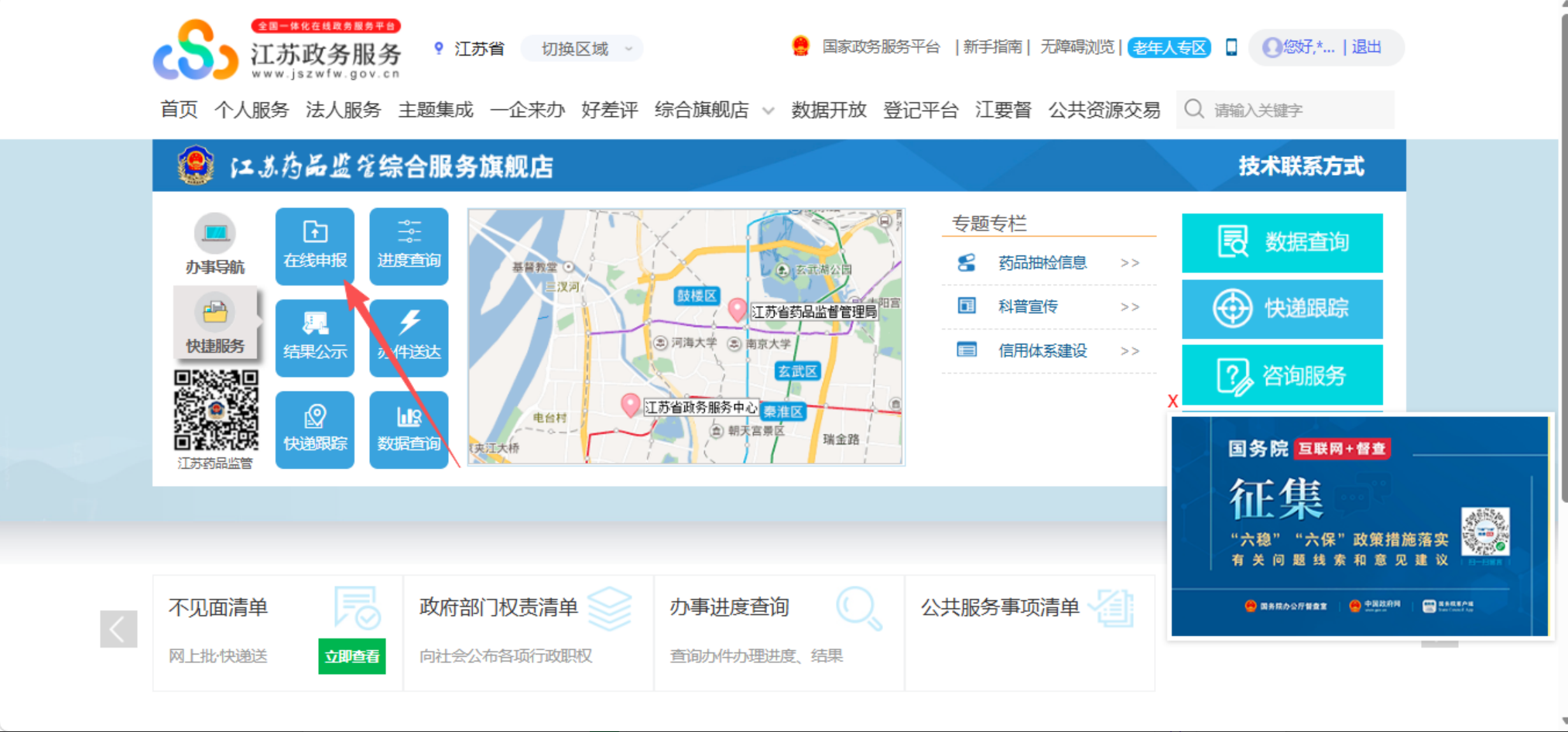Image resolution: width=1568 pixels, height=732 pixels.
Task: Expand 信用体系建设 arrows
Action: 1130,351
